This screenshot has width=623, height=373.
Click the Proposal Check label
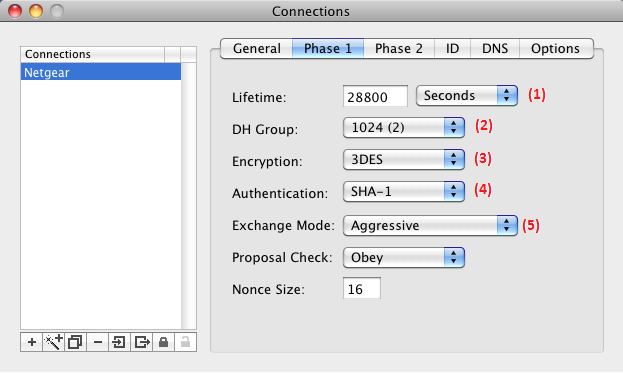click(x=282, y=258)
